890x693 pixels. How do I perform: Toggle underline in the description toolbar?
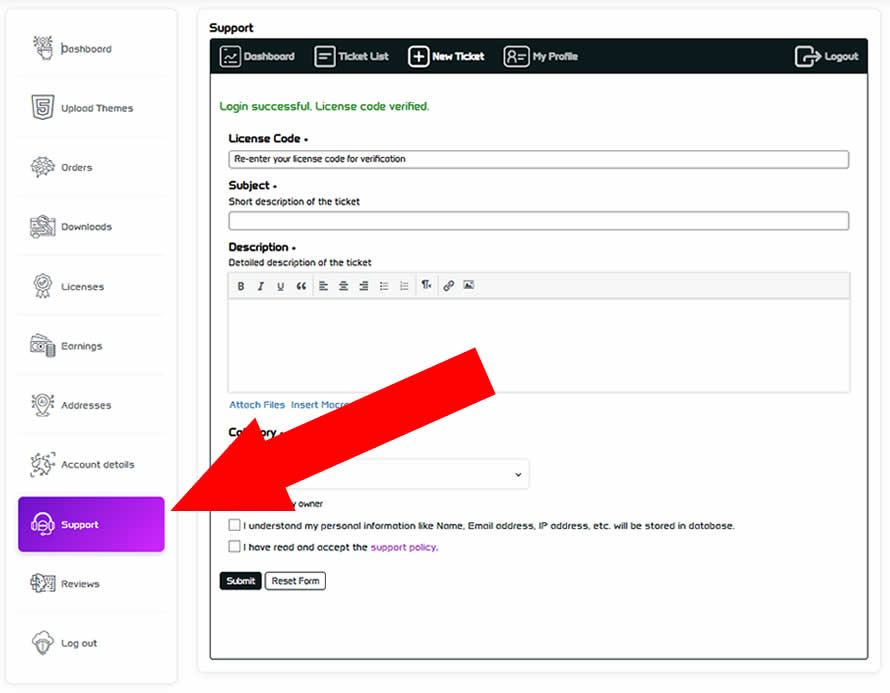coord(280,286)
